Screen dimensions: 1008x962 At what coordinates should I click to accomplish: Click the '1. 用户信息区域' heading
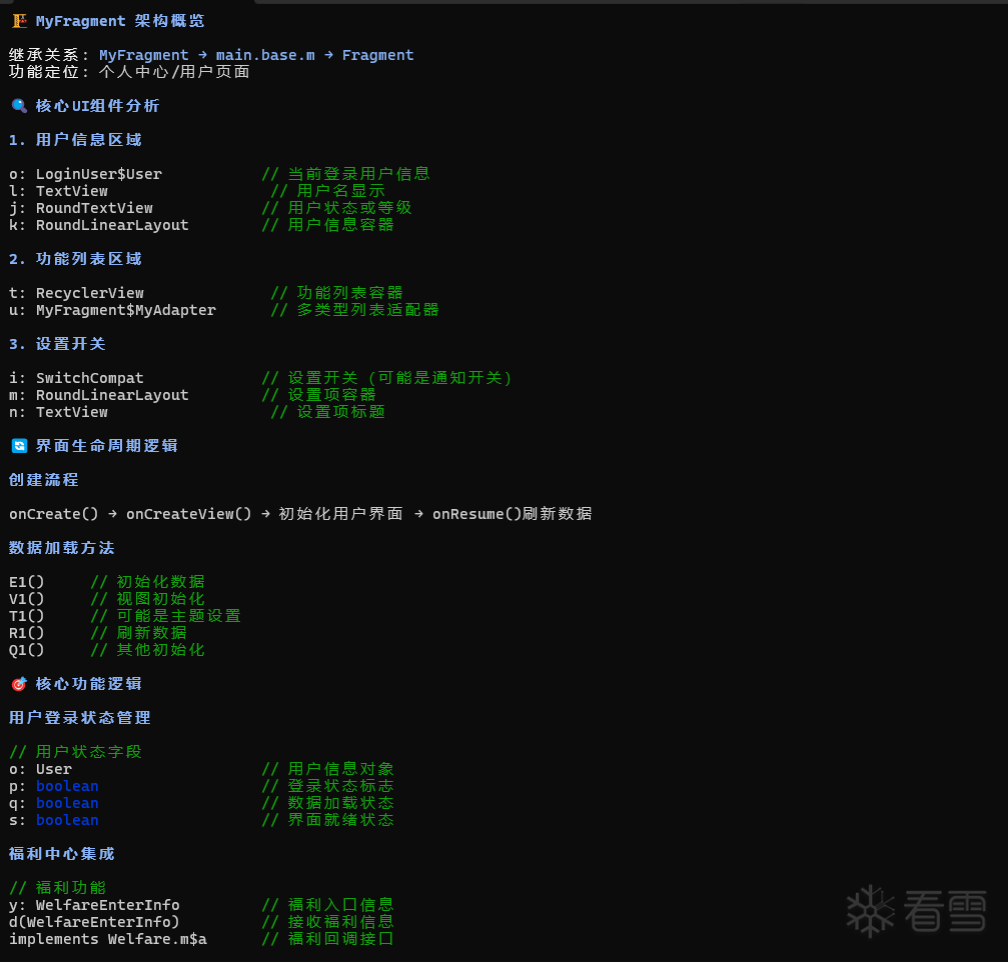coord(75,140)
